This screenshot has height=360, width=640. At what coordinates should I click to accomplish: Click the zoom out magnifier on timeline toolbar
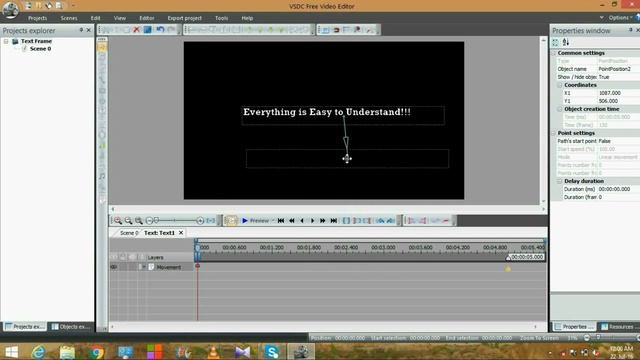pyautogui.click(x=129, y=220)
